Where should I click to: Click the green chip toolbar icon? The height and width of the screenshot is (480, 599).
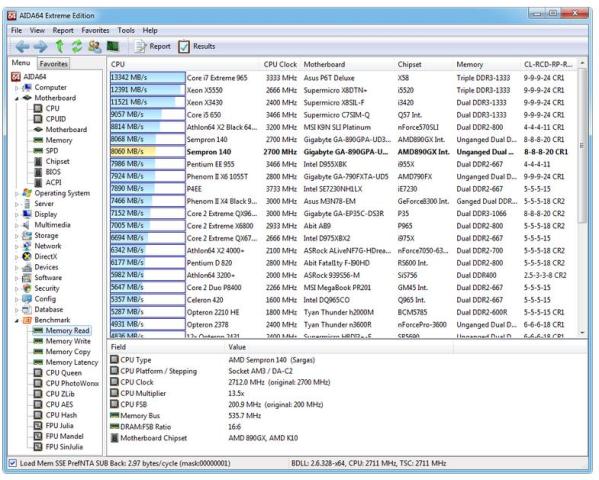[113, 47]
